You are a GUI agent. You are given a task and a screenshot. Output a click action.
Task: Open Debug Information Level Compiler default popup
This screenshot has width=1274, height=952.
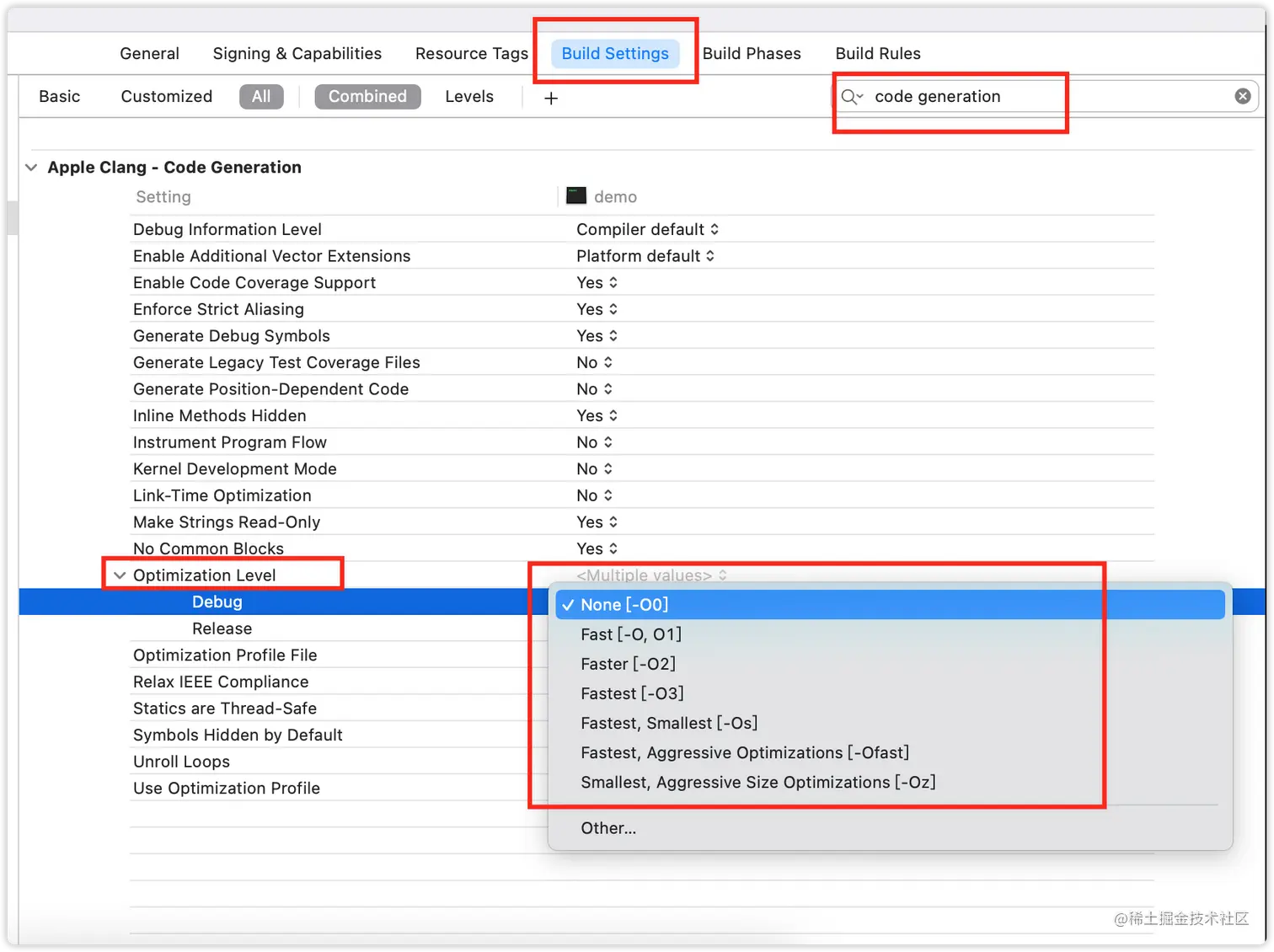(x=647, y=229)
